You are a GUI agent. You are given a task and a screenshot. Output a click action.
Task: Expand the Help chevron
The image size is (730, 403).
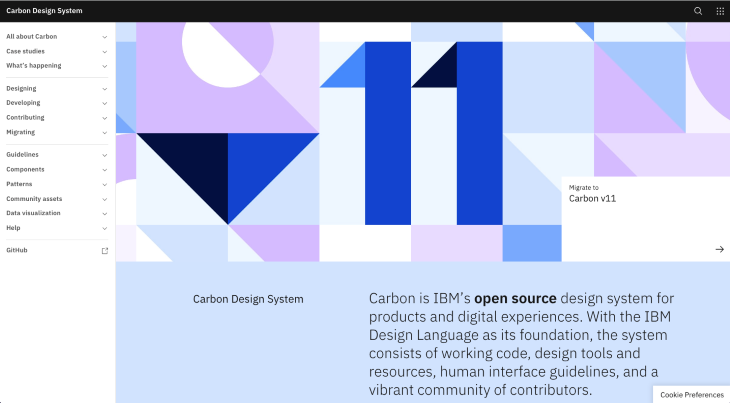[105, 228]
